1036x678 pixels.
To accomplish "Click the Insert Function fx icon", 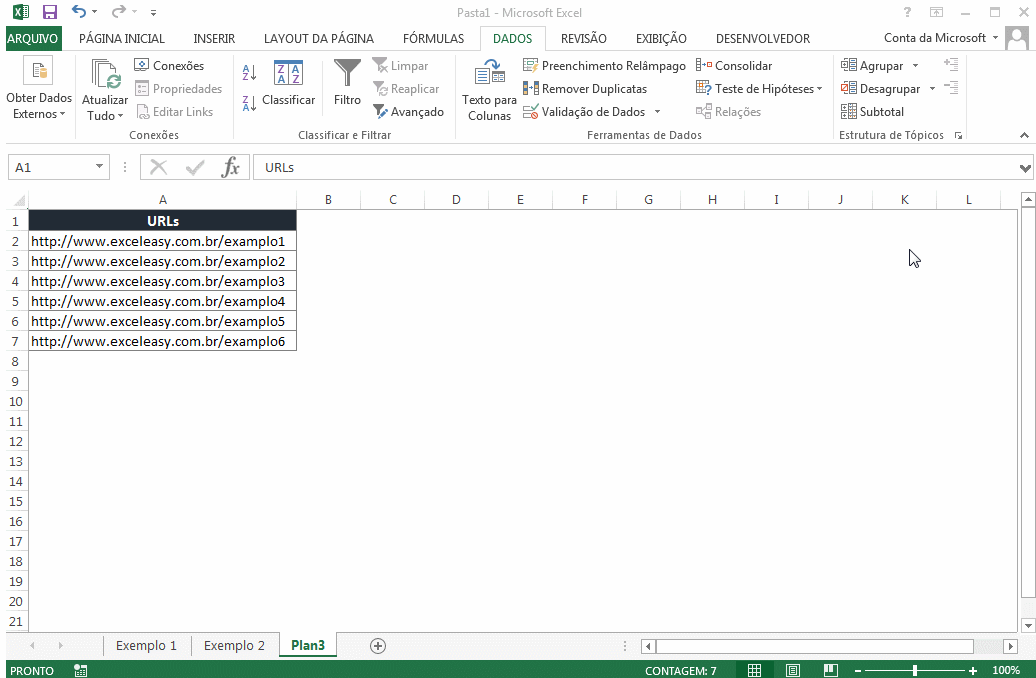I will (x=231, y=167).
